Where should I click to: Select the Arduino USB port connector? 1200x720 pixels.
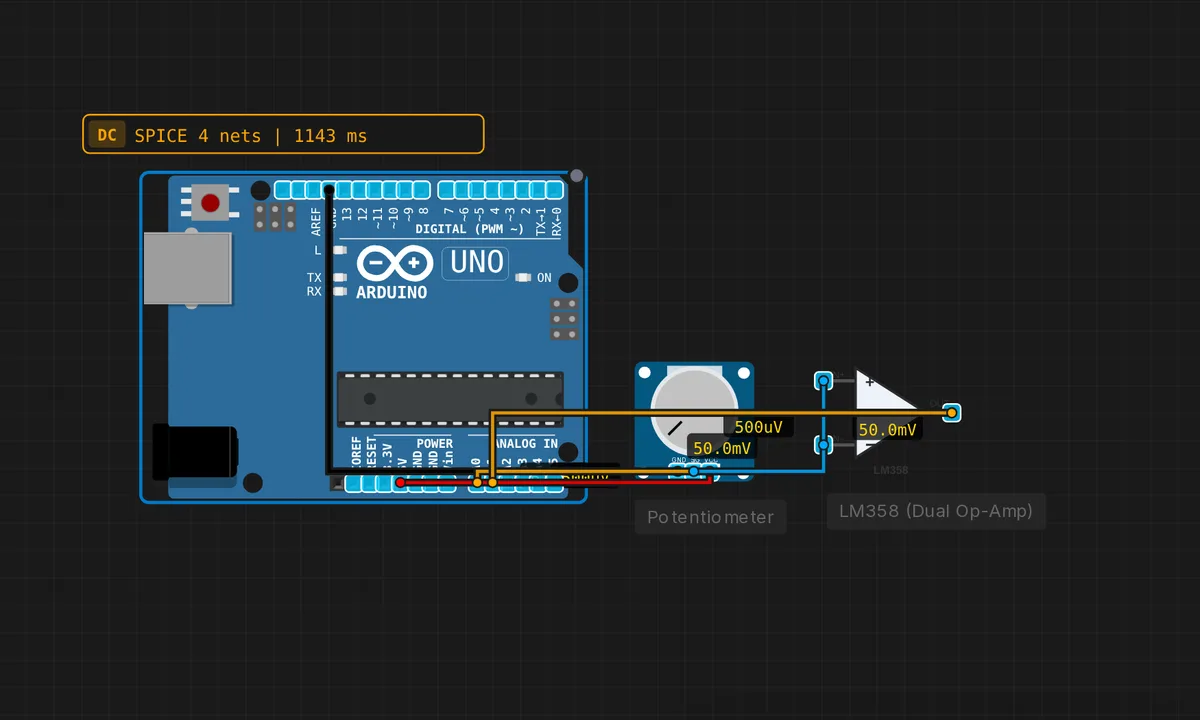(x=188, y=268)
